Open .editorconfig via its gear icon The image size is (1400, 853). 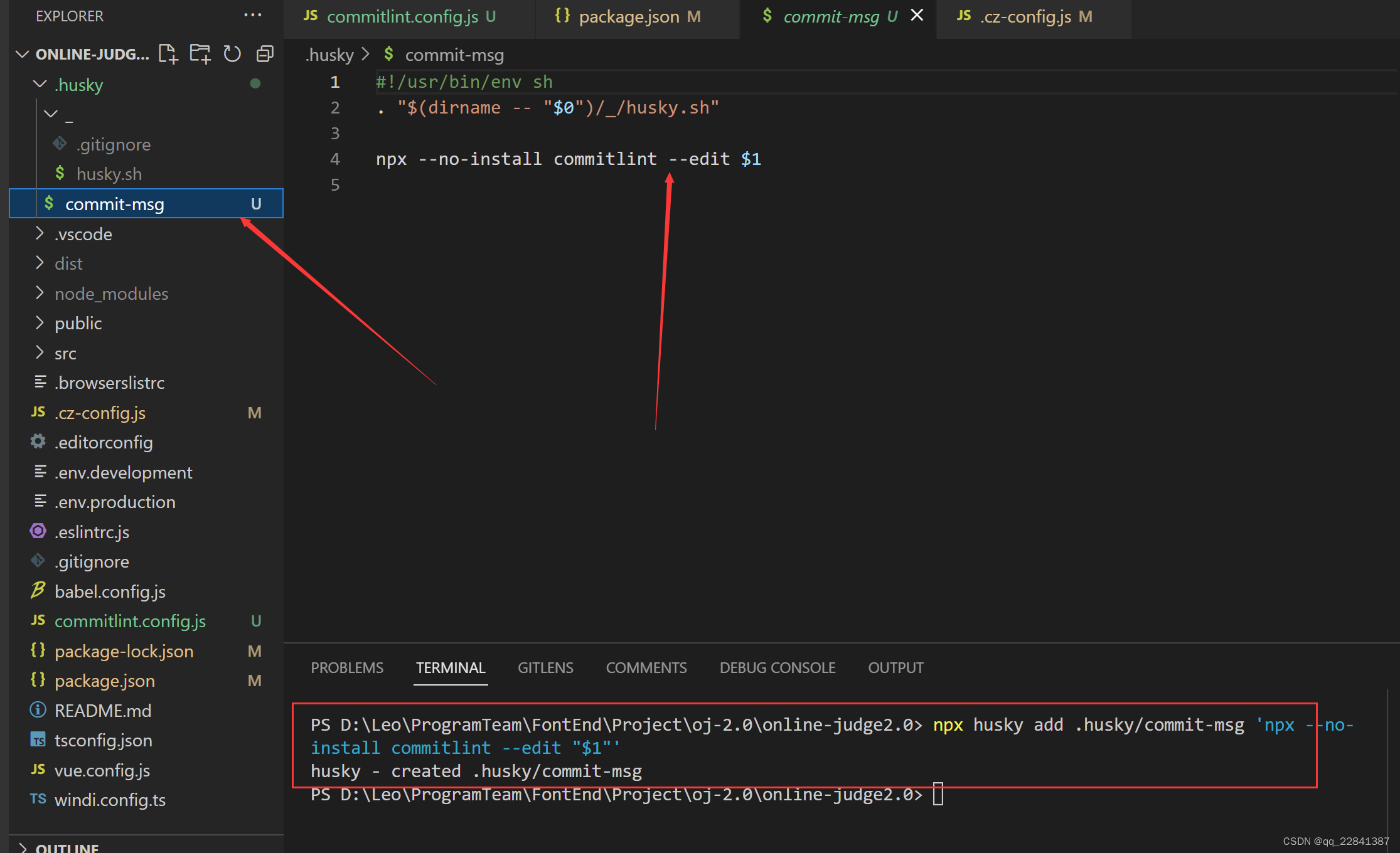pos(38,442)
